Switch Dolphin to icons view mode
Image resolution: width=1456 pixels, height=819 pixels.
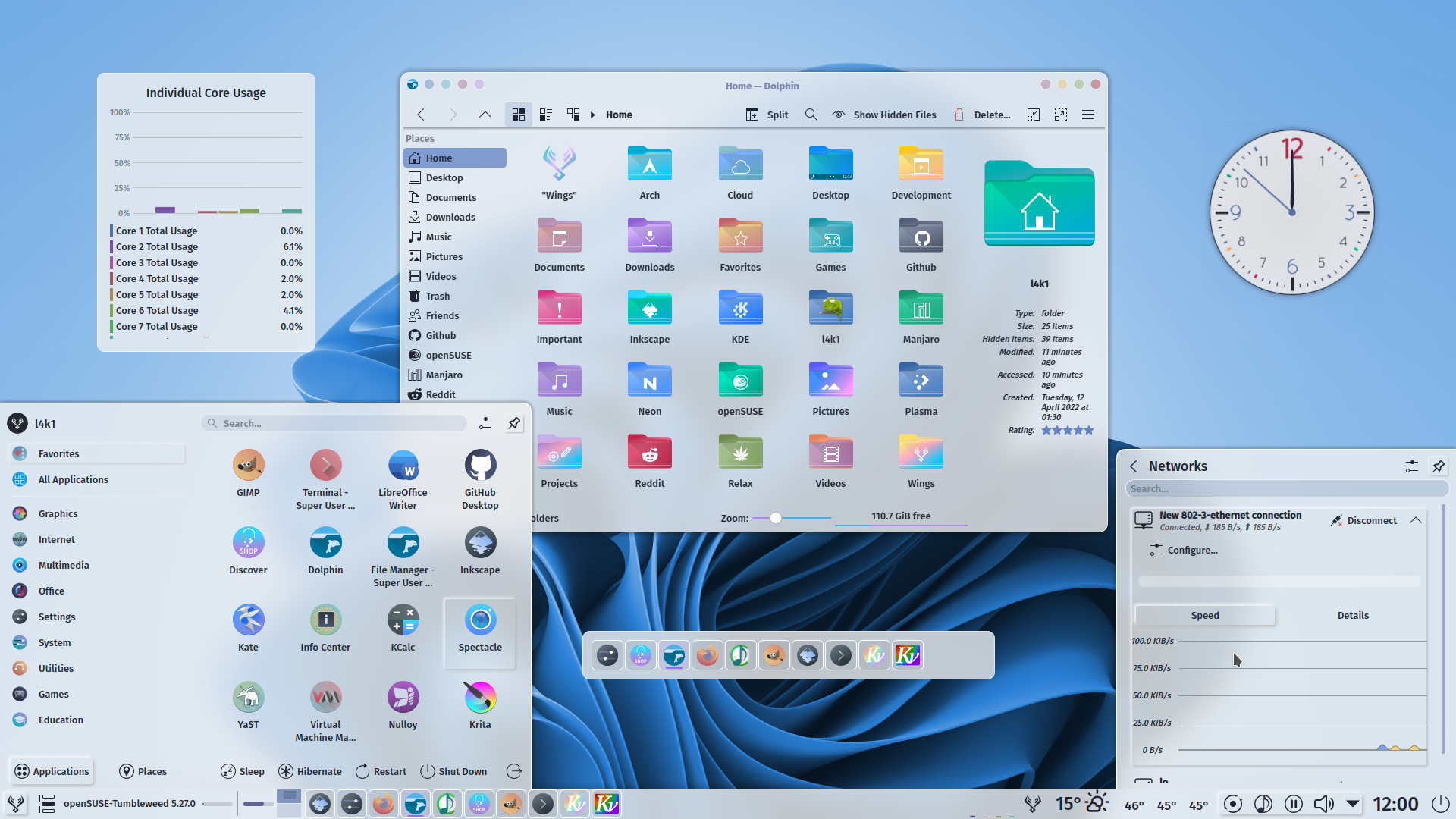click(x=519, y=115)
